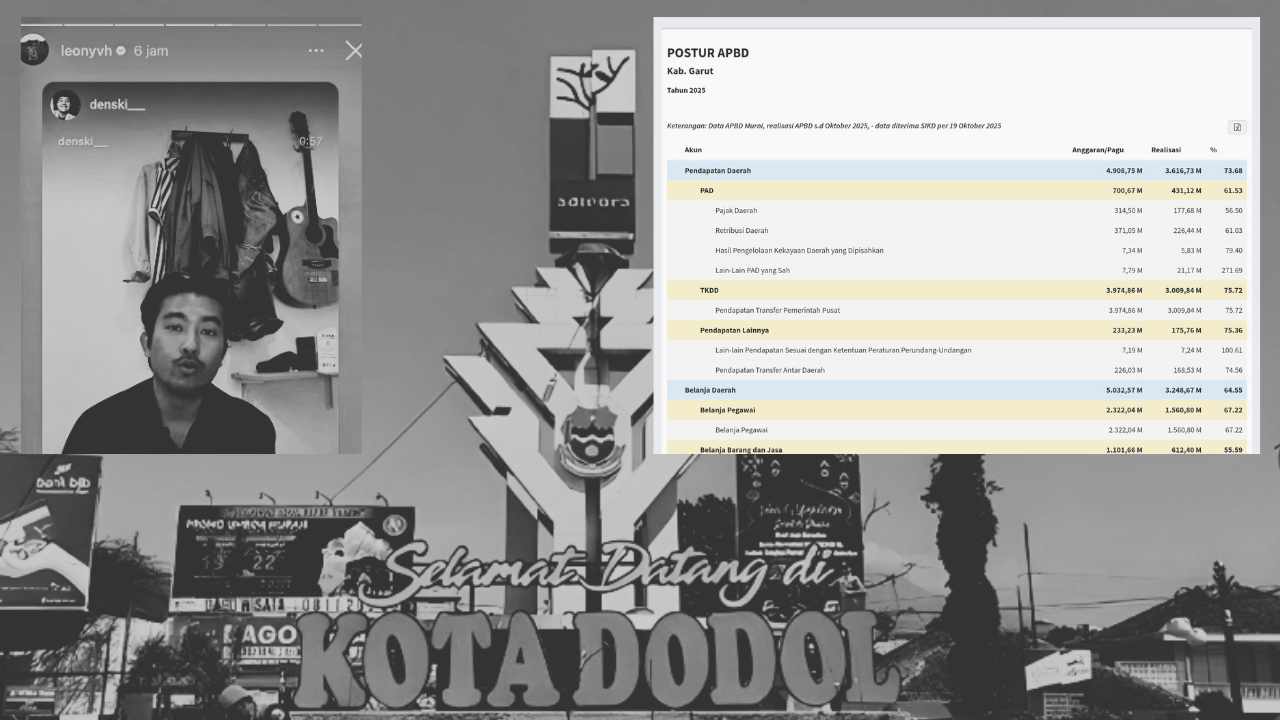Download the Postur APBD table export icon

1237,127
